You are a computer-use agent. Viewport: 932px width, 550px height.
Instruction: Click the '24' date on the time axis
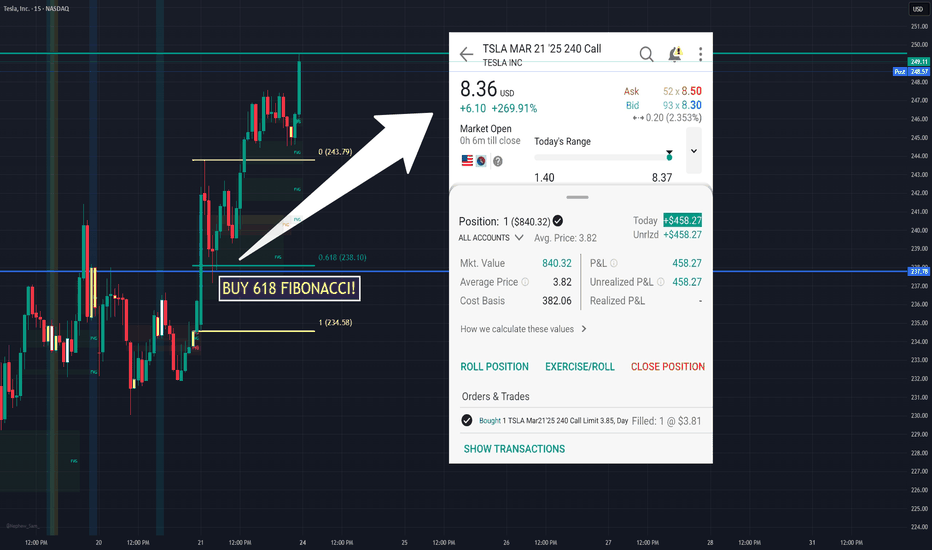pyautogui.click(x=303, y=542)
